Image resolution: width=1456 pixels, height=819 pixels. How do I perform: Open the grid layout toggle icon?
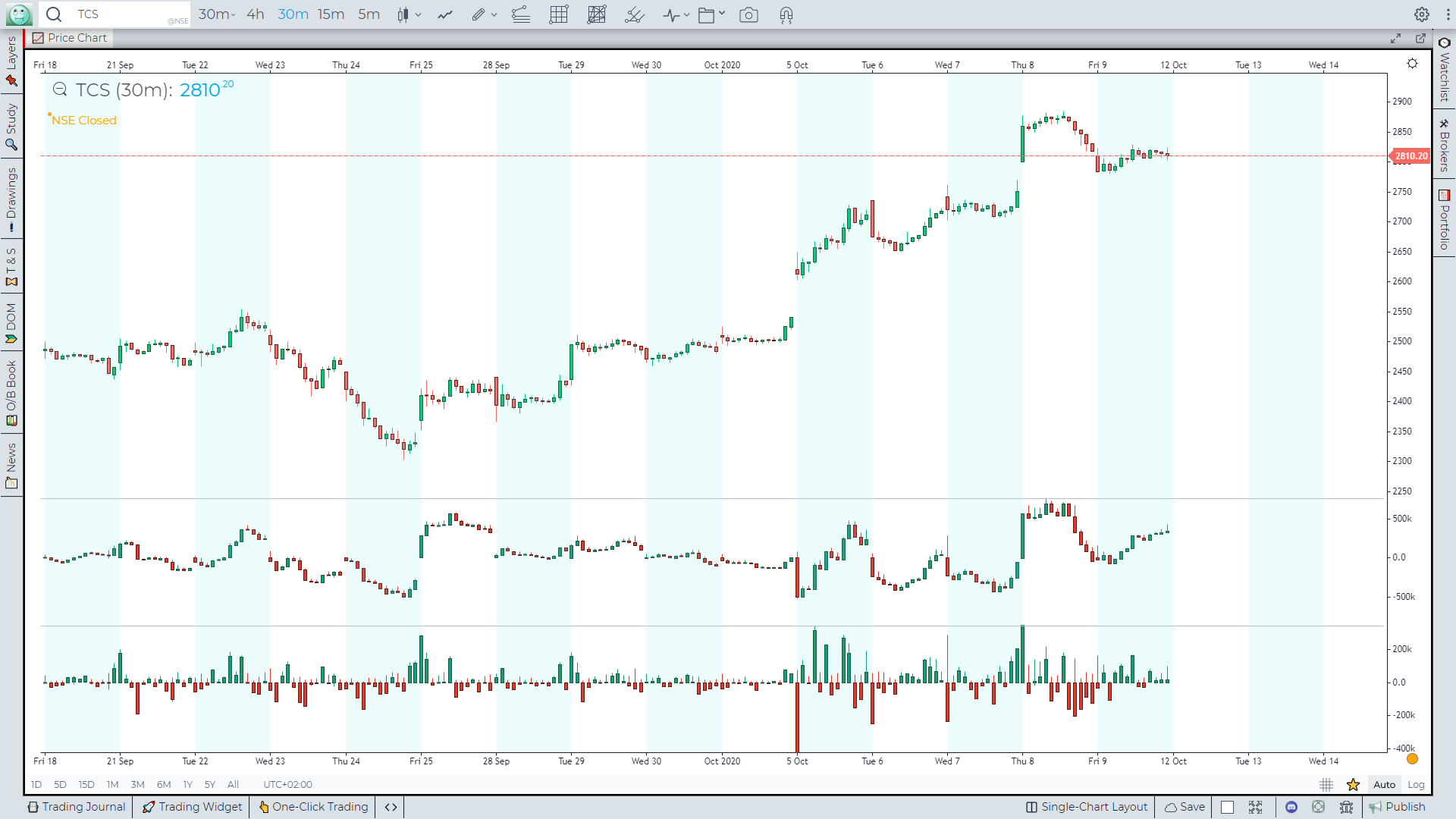pyautogui.click(x=559, y=14)
